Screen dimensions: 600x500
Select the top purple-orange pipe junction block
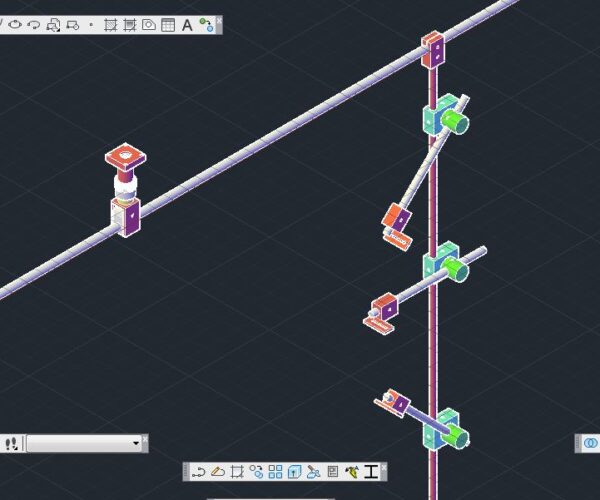pyautogui.click(x=433, y=50)
